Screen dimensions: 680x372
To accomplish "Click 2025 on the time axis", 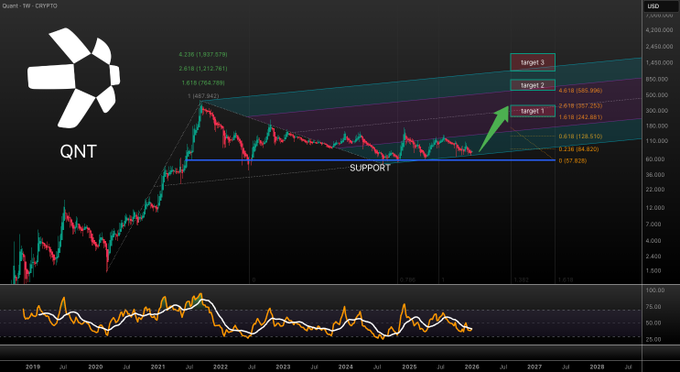I will (409, 367).
